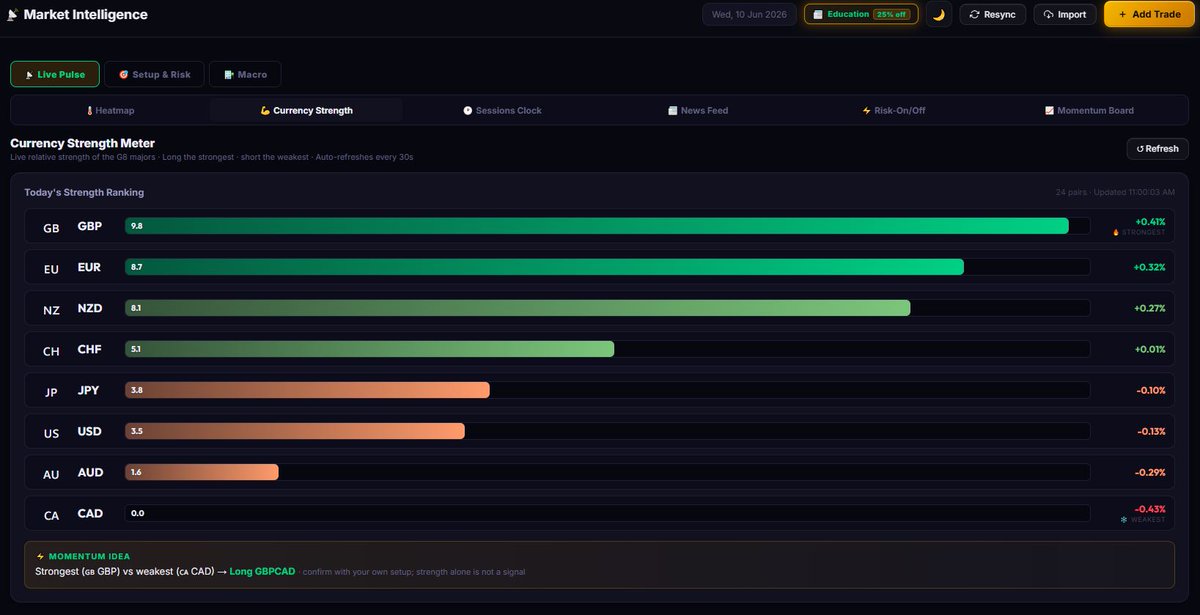
Task: Click the date Wed, 10 Jun 2026
Action: [749, 14]
